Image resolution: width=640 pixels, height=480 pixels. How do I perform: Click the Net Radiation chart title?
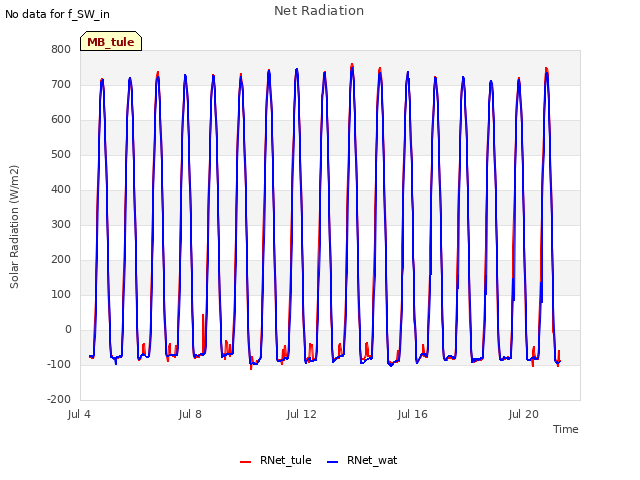click(x=319, y=11)
